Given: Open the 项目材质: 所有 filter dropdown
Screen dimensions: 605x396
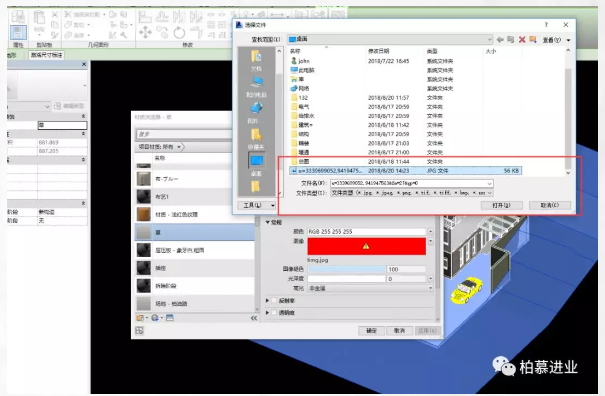Looking at the screenshot, I should [x=160, y=147].
